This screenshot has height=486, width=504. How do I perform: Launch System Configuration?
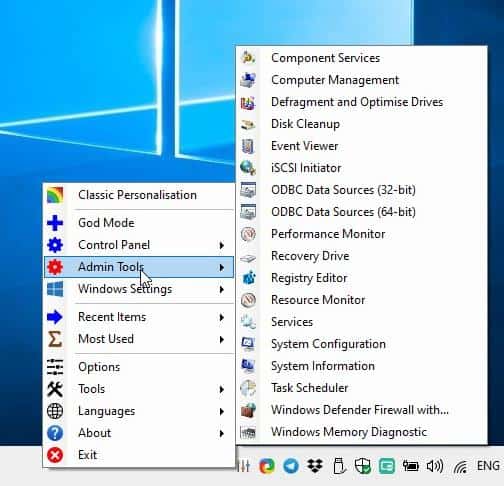pyautogui.click(x=362, y=344)
